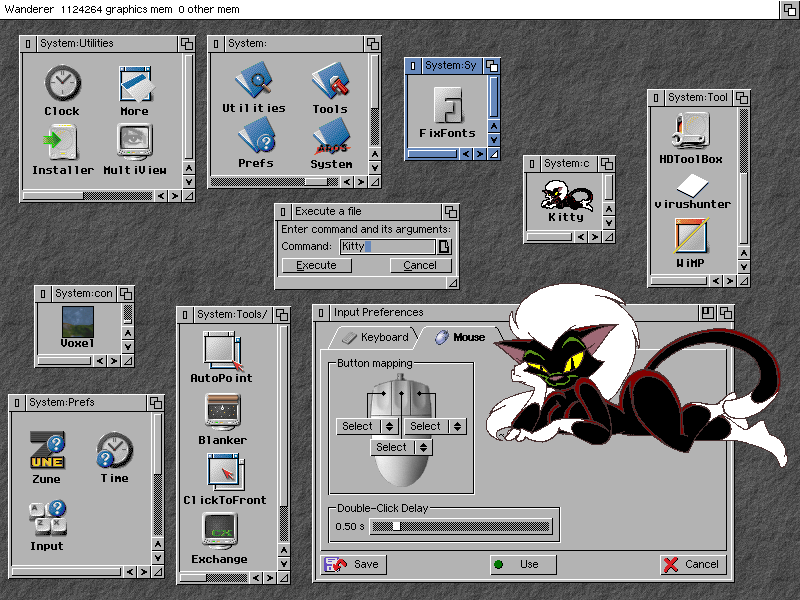The image size is (800, 600).
Task: Click scroll left arrow in System:Sy window
Action: [x=466, y=154]
